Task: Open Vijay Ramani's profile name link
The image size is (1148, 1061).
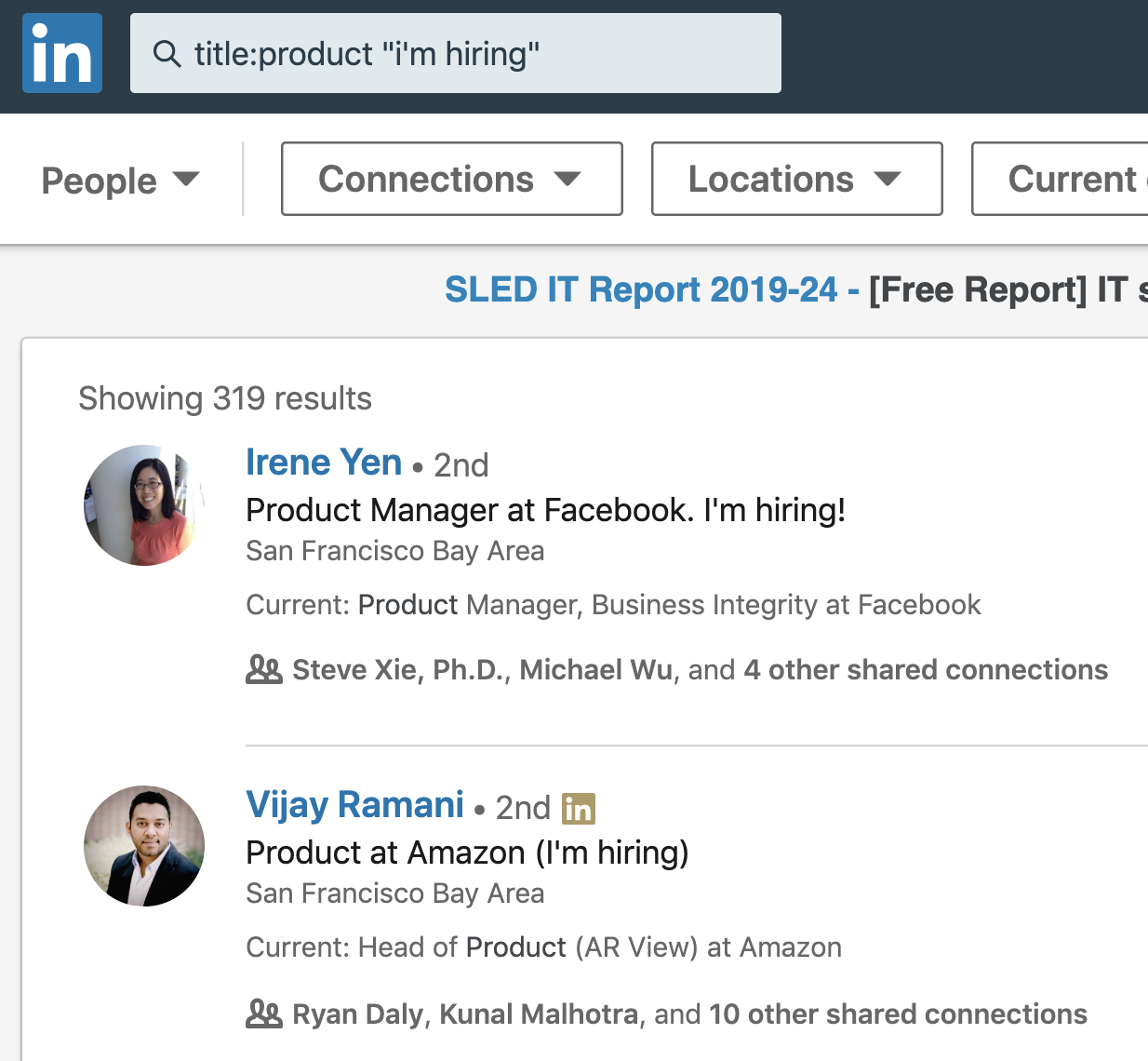Action: coord(354,805)
